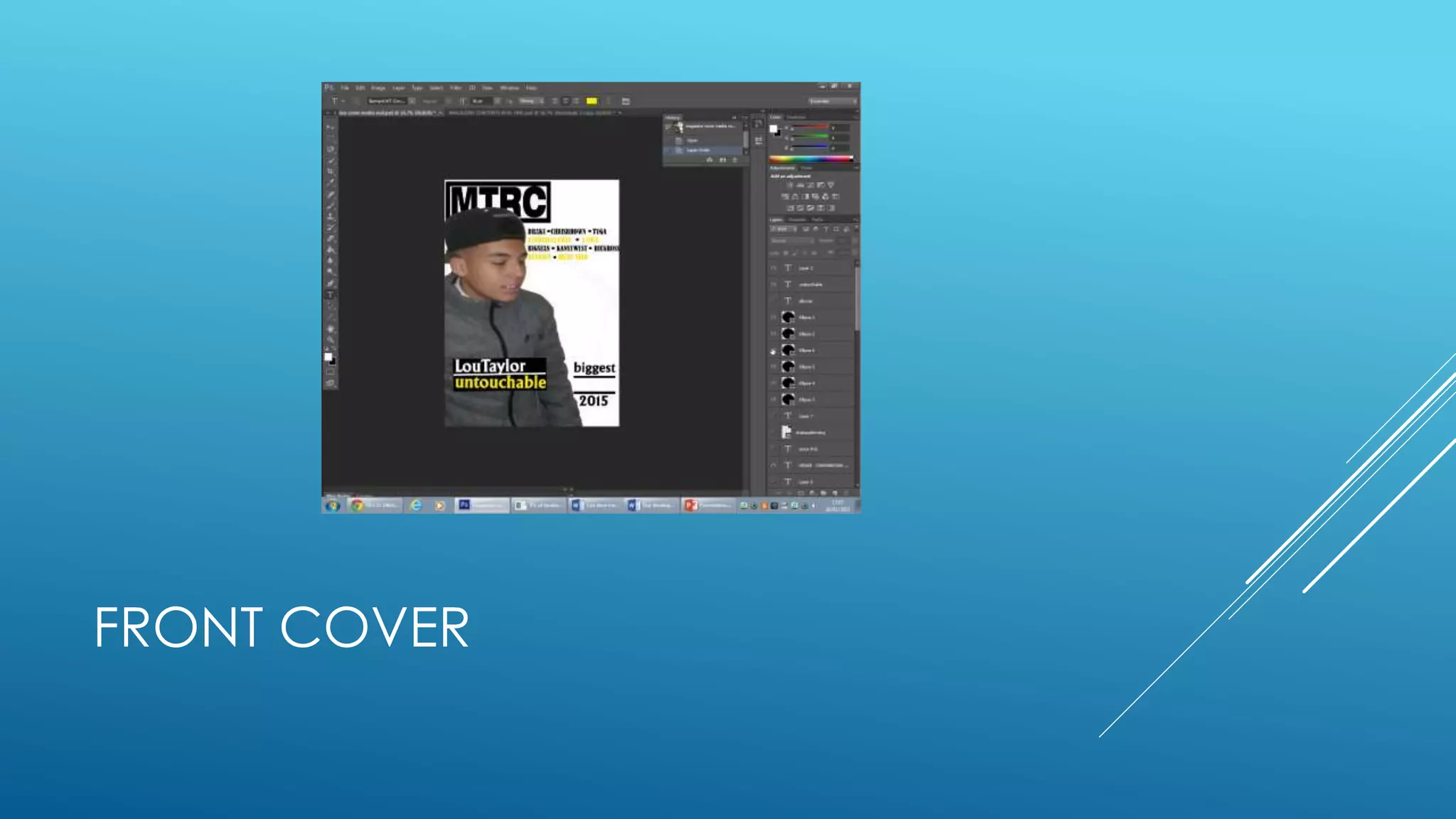This screenshot has height=819, width=1456.
Task: Switch to the second document tab
Action: (530, 113)
